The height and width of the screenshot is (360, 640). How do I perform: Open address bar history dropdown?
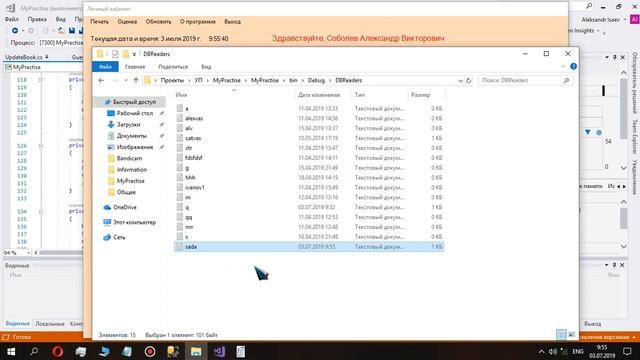tap(460, 80)
